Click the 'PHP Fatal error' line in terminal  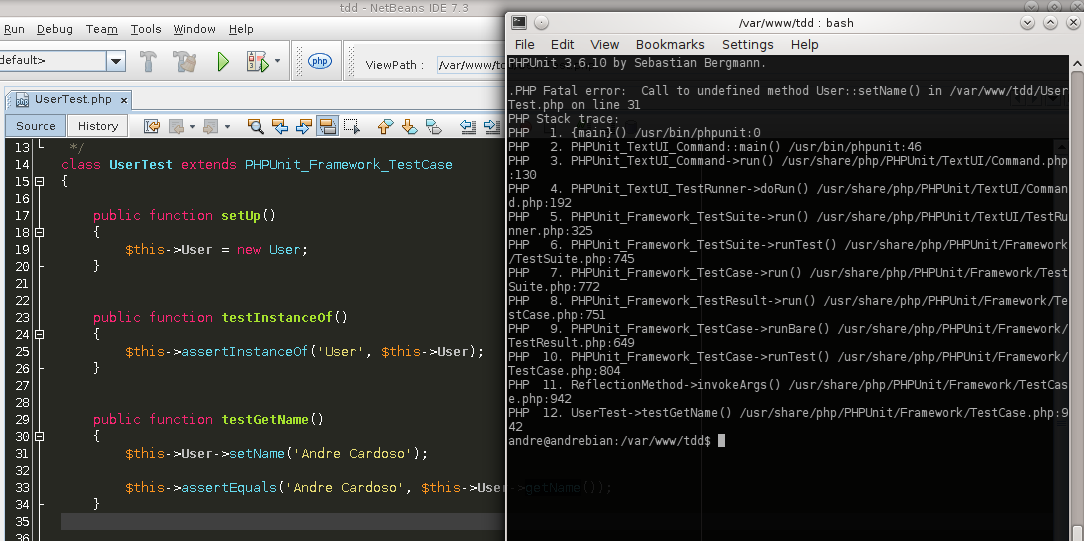[787, 91]
